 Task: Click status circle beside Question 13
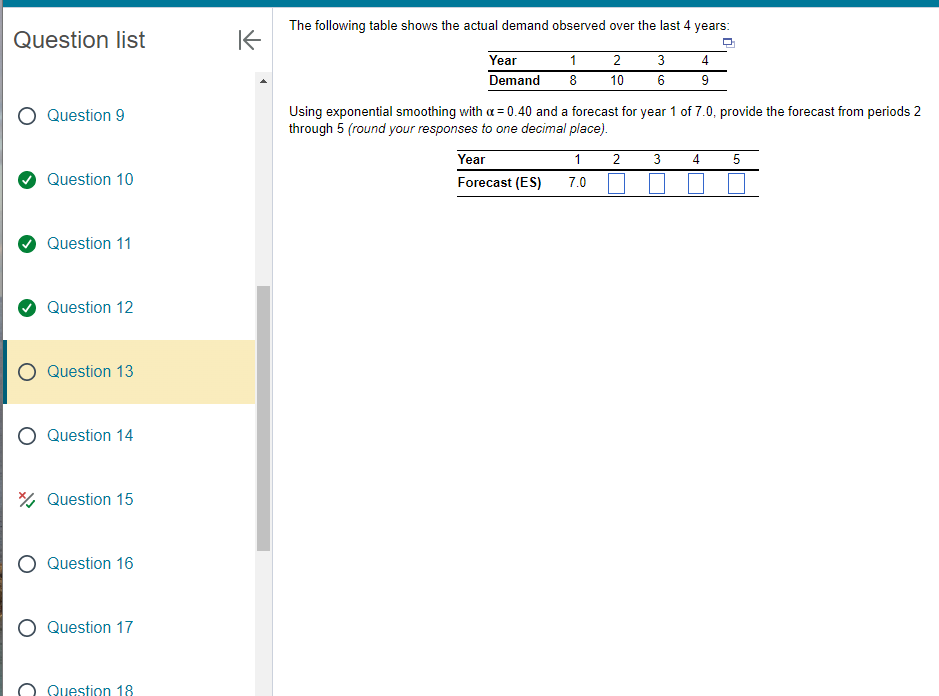[27, 372]
